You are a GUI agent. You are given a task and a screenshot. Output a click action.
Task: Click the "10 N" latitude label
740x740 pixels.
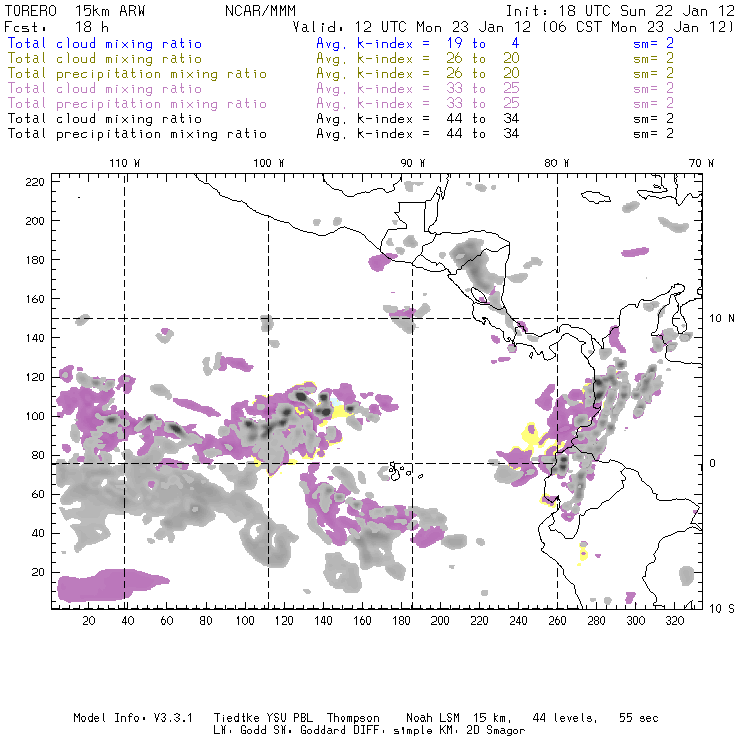[x=722, y=319]
